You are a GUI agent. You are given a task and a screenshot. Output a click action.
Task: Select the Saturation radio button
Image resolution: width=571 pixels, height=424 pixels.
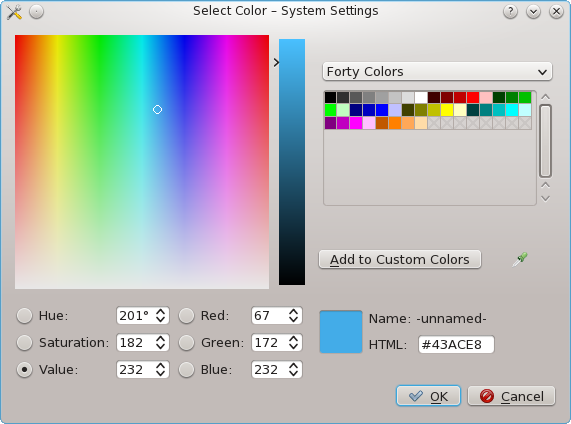click(x=24, y=343)
